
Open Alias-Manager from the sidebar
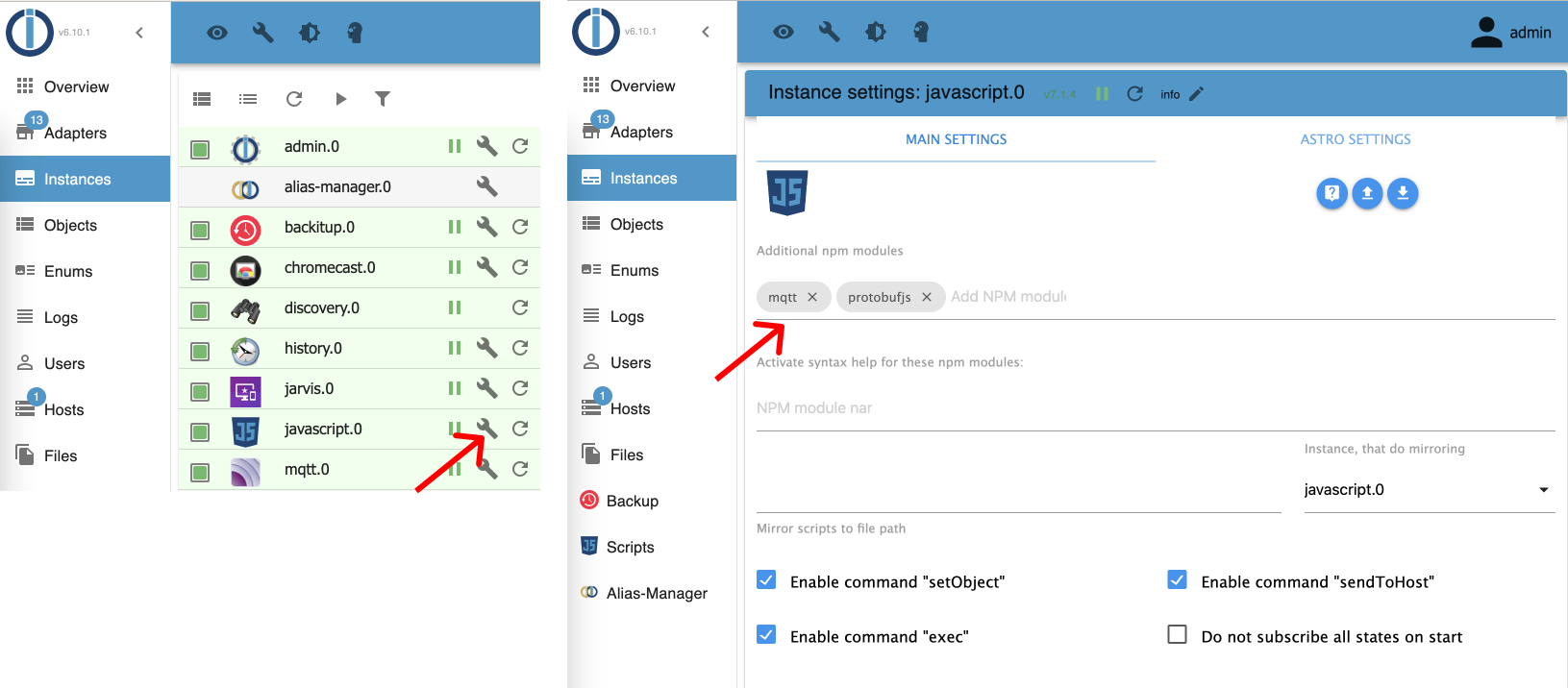coord(656,593)
